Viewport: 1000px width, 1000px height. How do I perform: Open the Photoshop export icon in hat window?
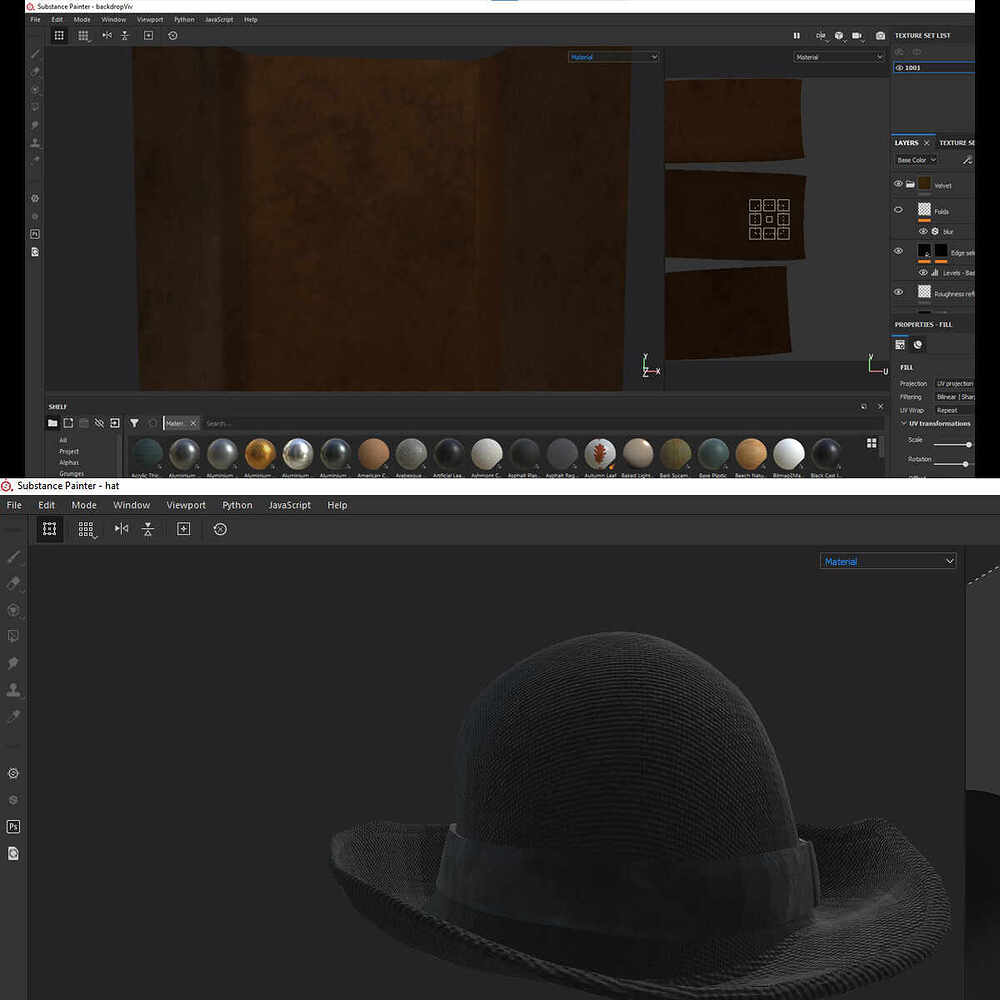[x=13, y=827]
